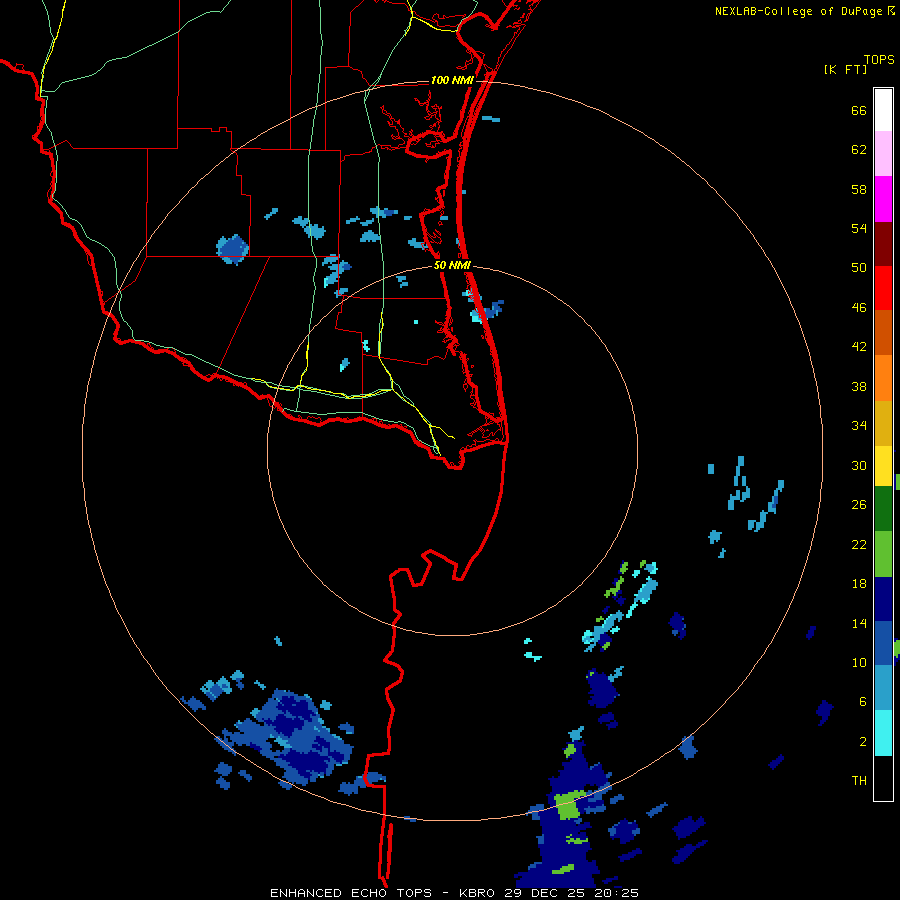Select the magenta 58 kft legend swatch
Viewport: 900px width, 900px height.
coord(883,199)
